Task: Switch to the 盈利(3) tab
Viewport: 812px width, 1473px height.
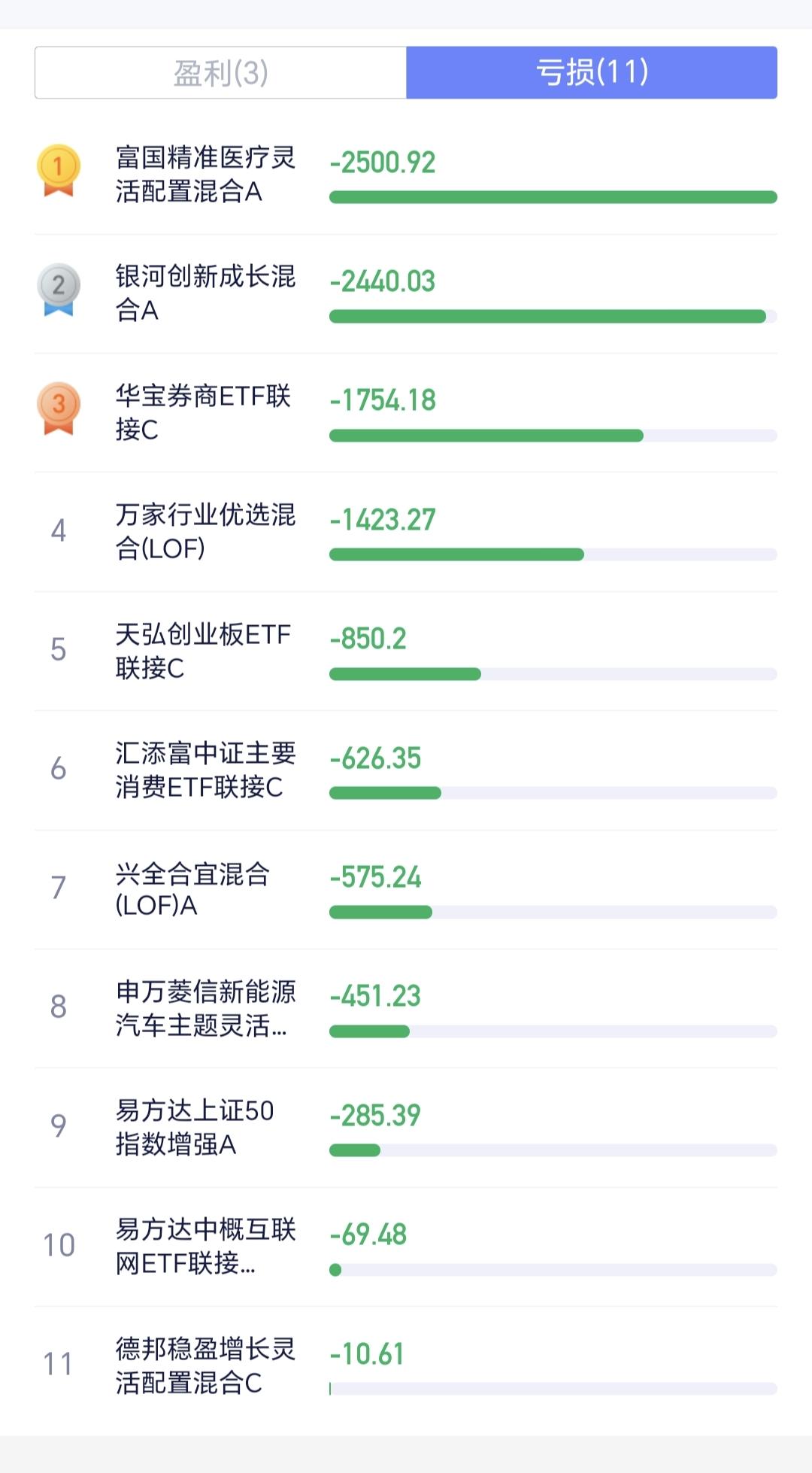Action: point(220,73)
